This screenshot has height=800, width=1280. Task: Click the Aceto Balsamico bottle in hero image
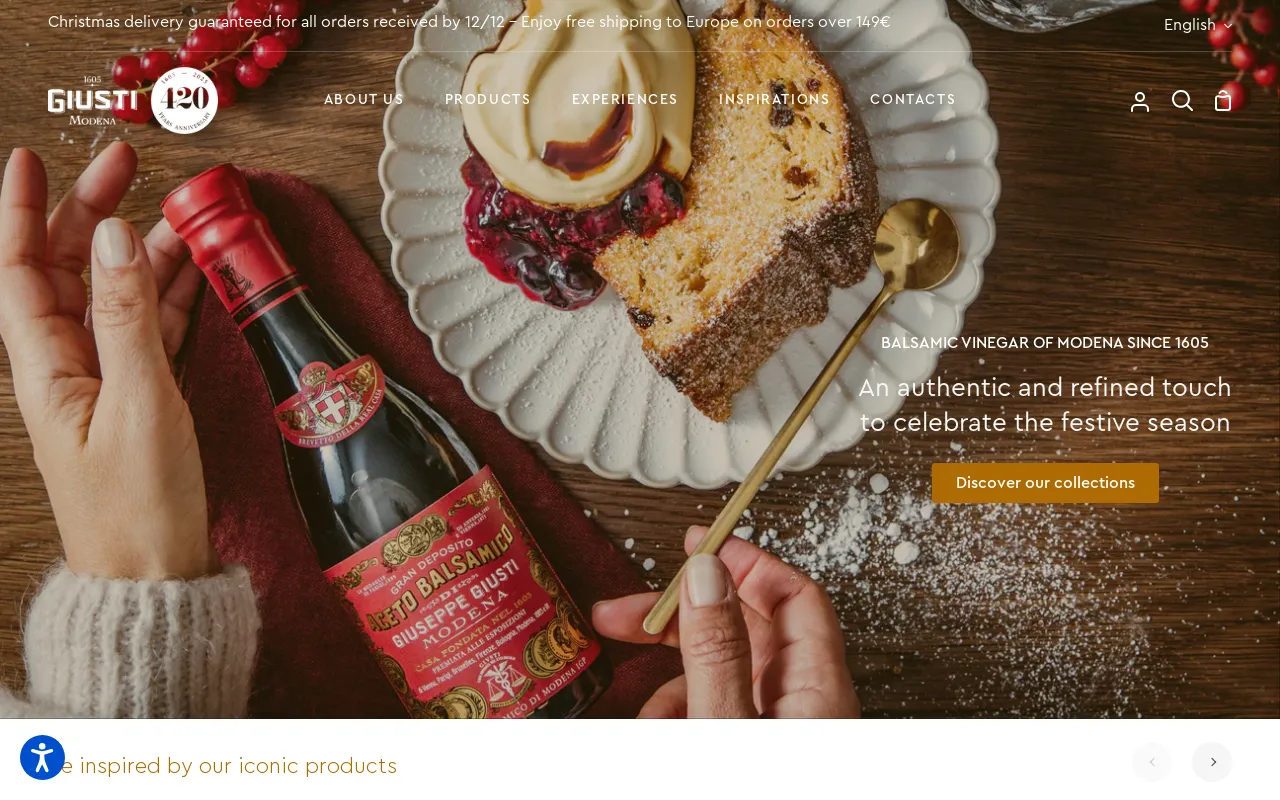400,470
